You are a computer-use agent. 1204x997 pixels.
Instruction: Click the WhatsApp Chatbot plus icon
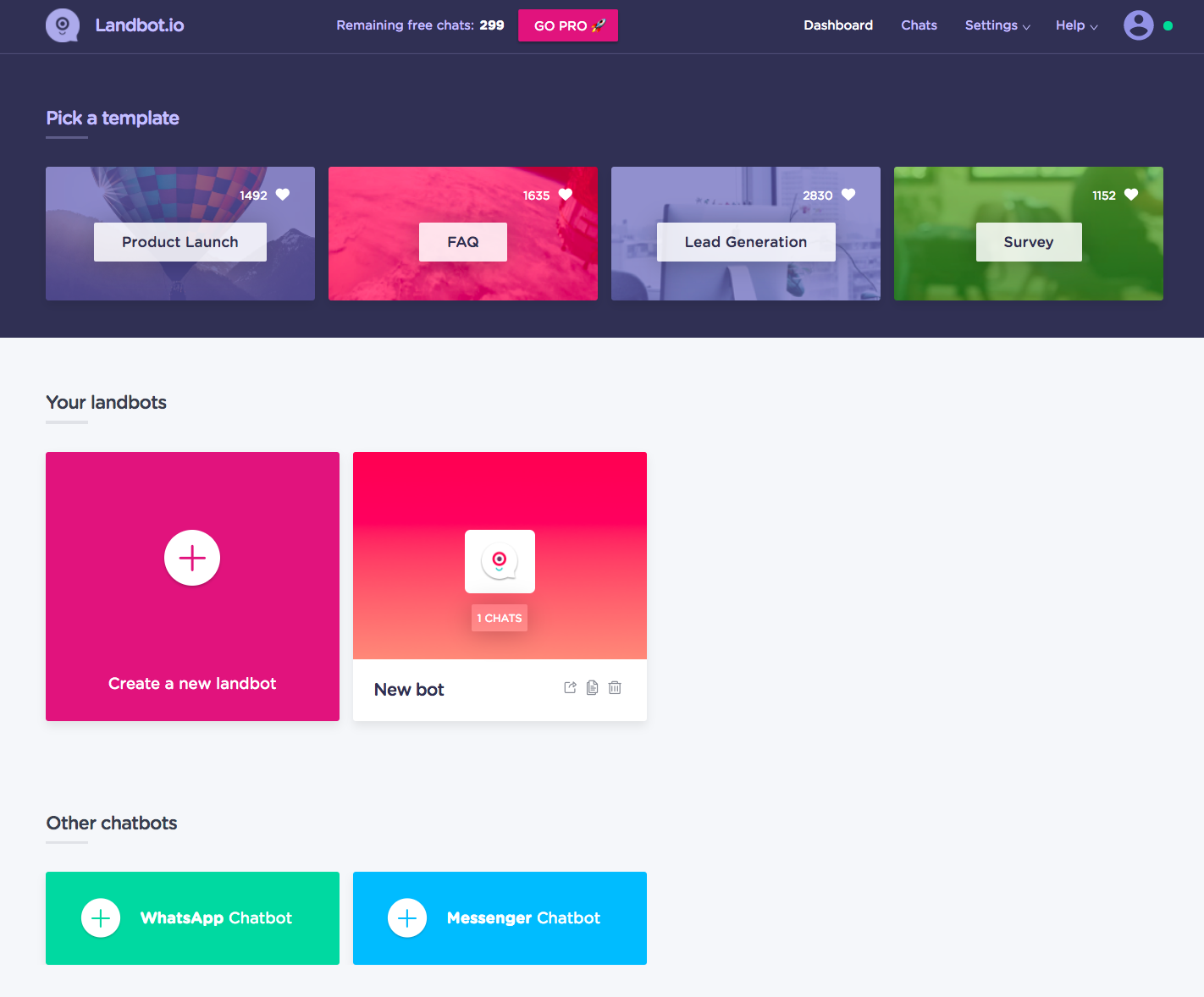pyautogui.click(x=101, y=918)
